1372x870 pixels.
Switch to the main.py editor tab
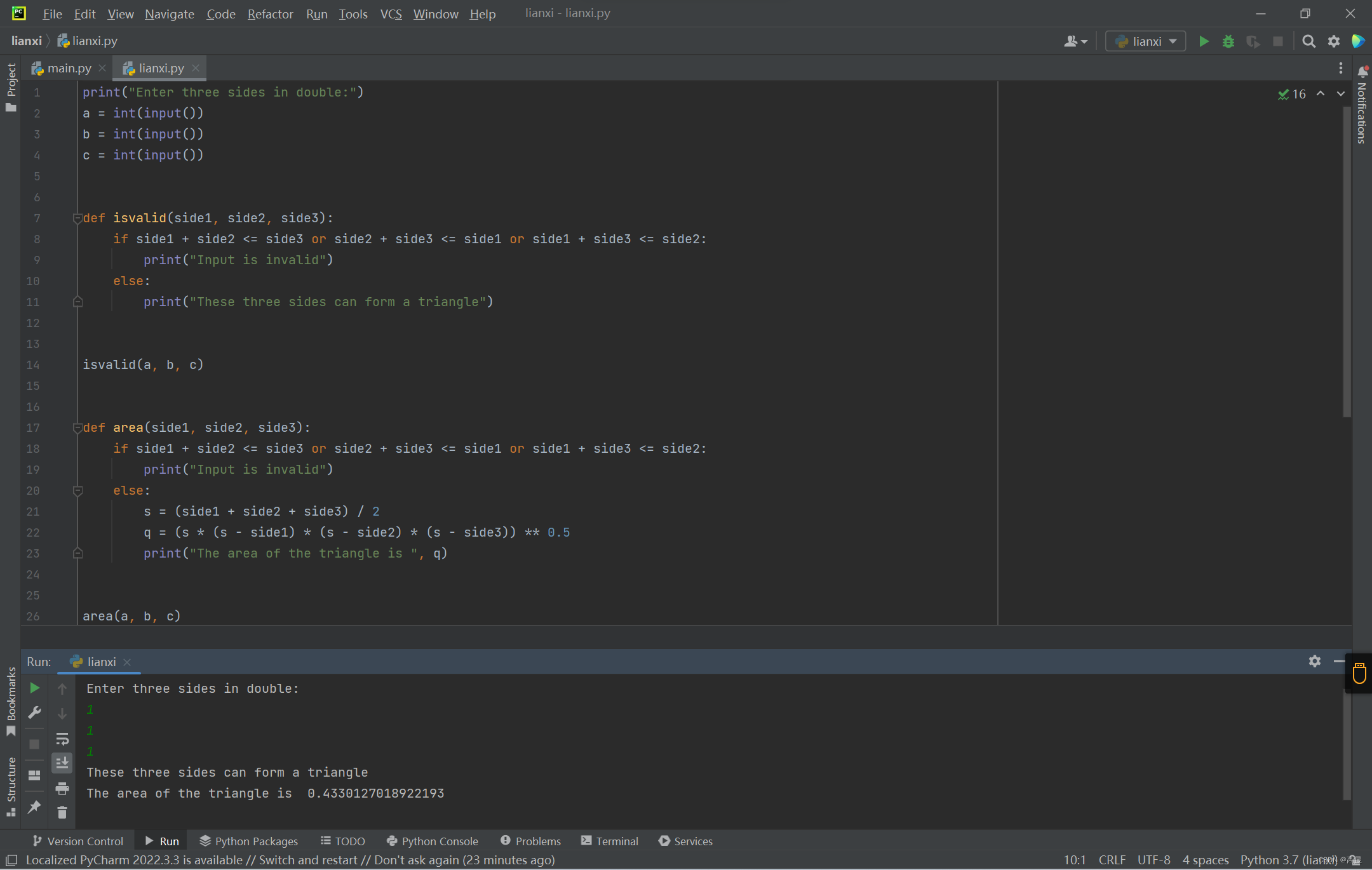click(x=69, y=68)
